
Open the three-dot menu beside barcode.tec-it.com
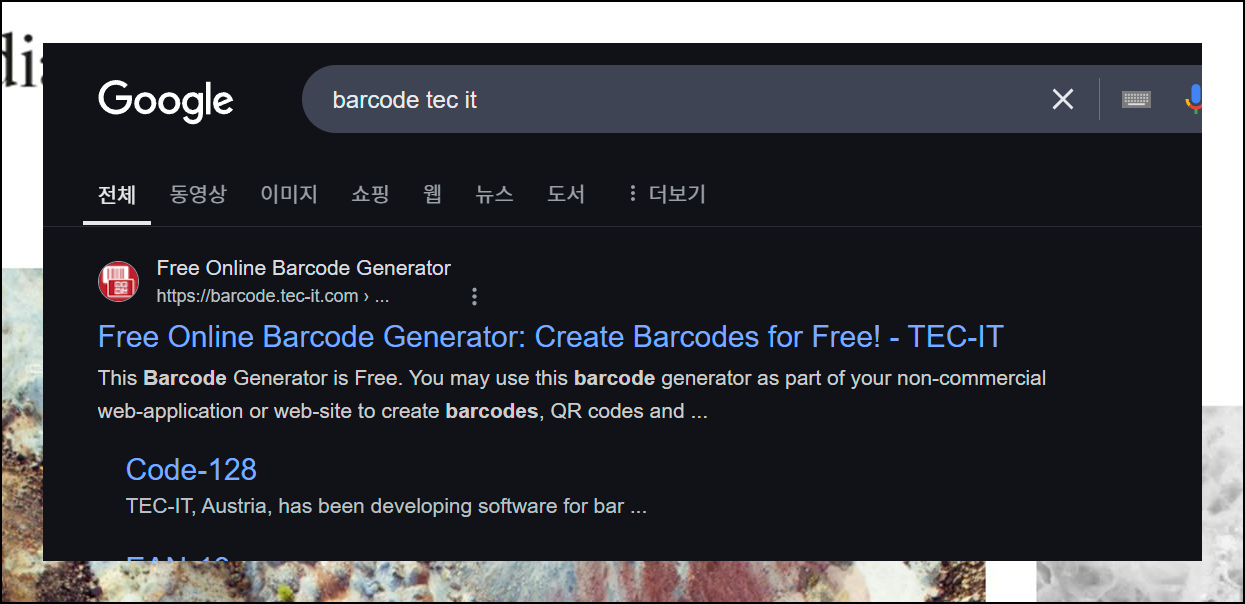(x=474, y=296)
